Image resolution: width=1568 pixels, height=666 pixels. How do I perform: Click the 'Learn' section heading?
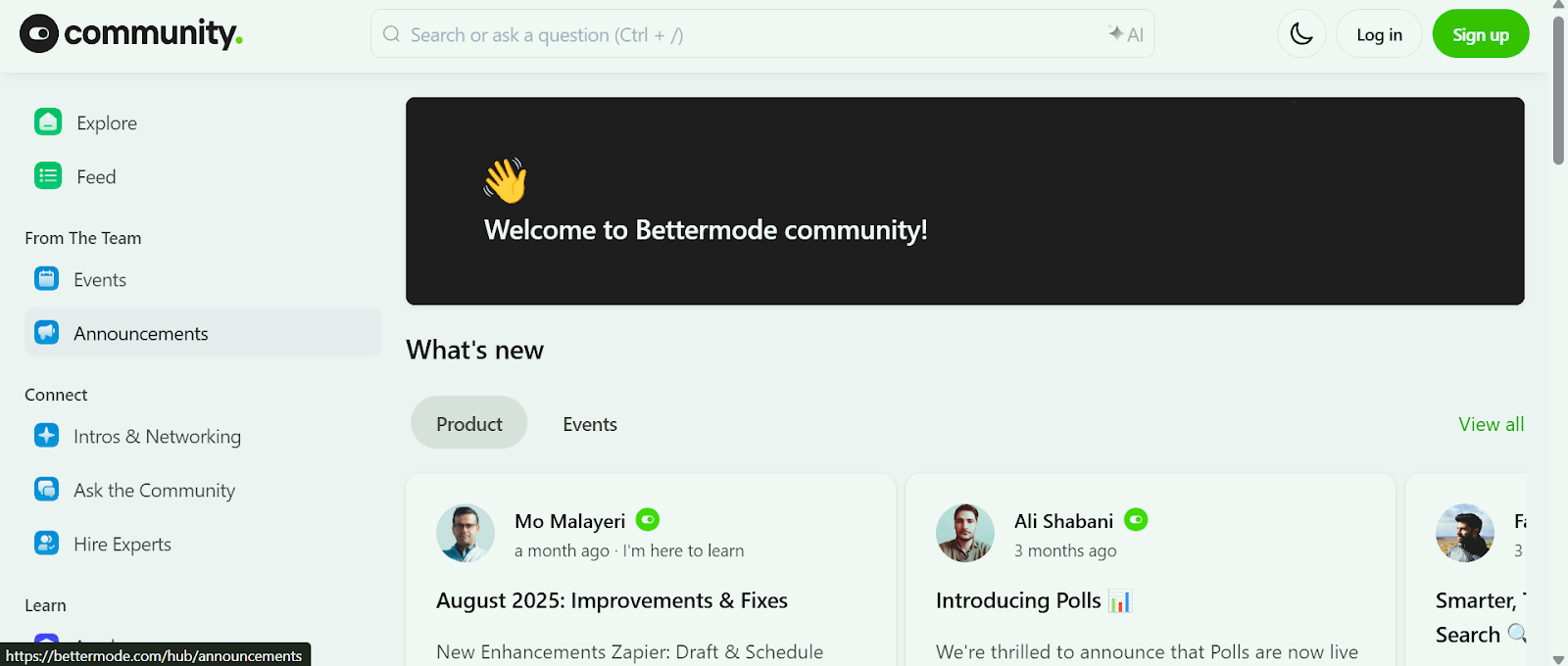(x=45, y=605)
